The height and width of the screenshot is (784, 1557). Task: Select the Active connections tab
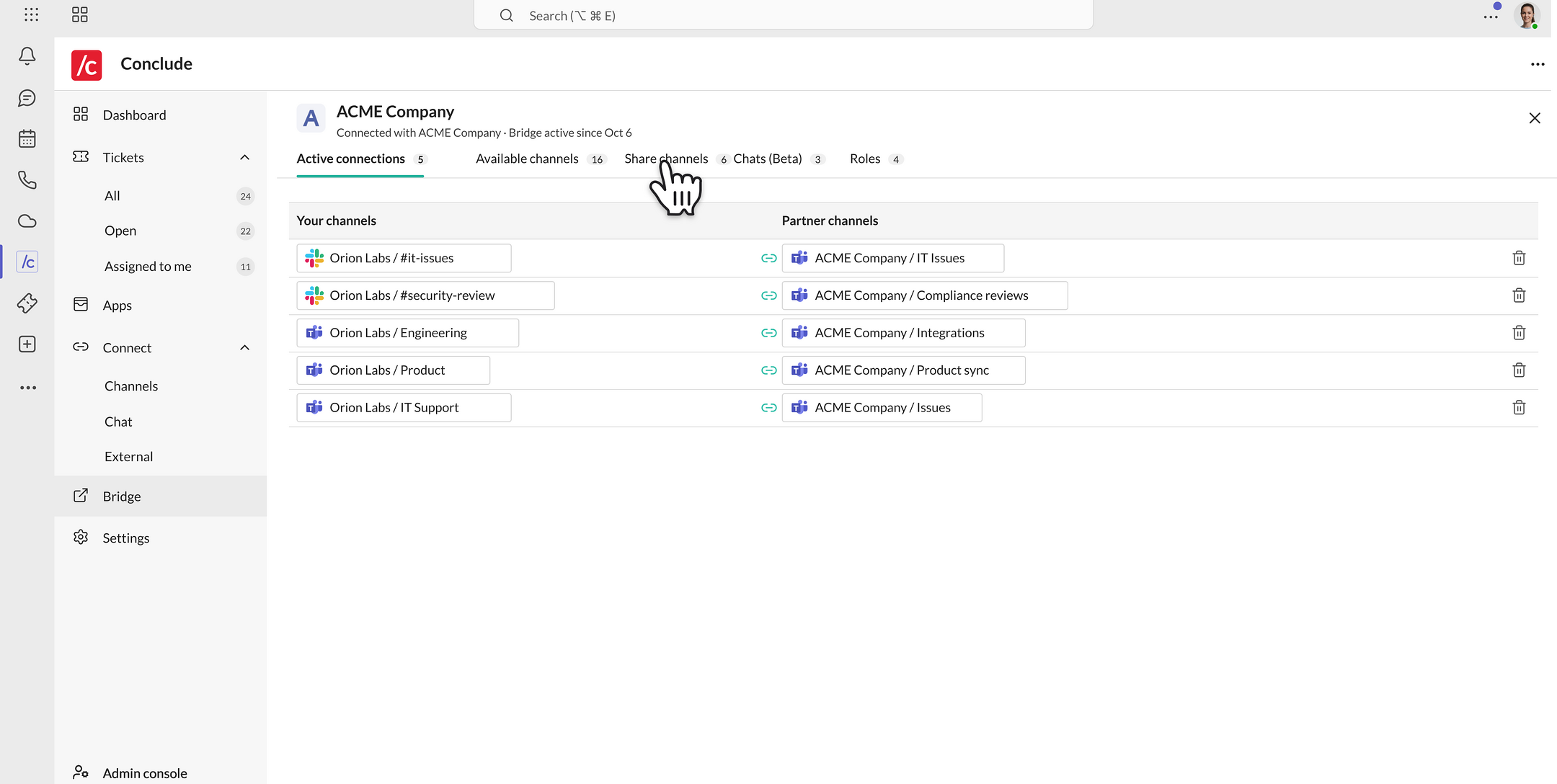point(361,159)
